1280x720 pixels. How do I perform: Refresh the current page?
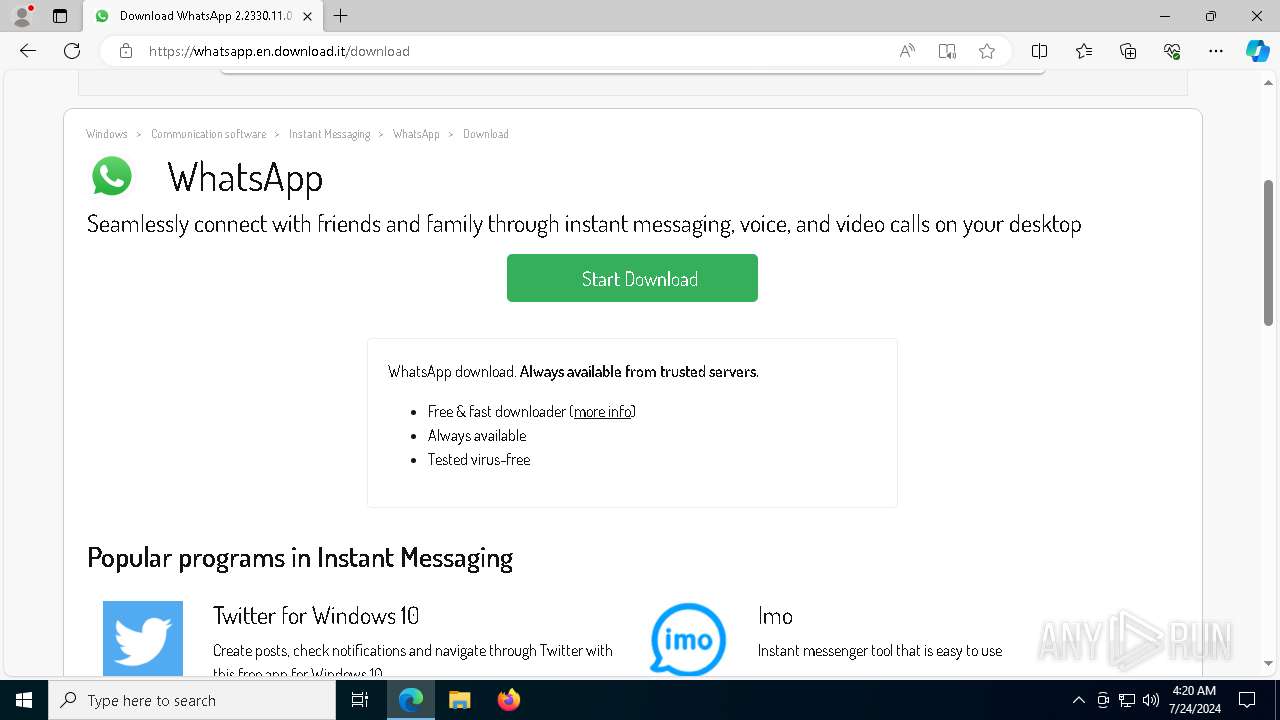click(x=72, y=51)
